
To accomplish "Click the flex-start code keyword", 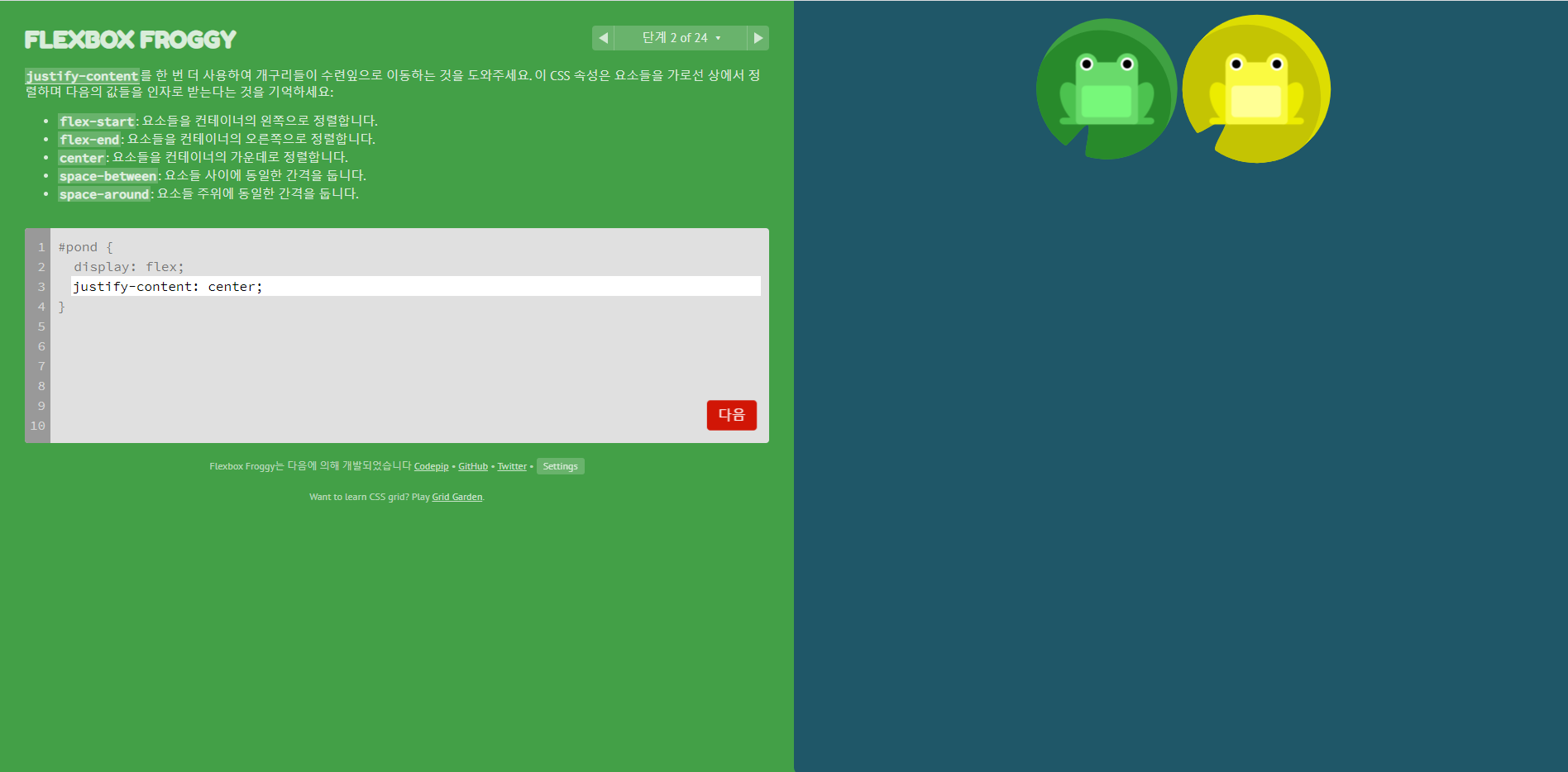I will [97, 122].
